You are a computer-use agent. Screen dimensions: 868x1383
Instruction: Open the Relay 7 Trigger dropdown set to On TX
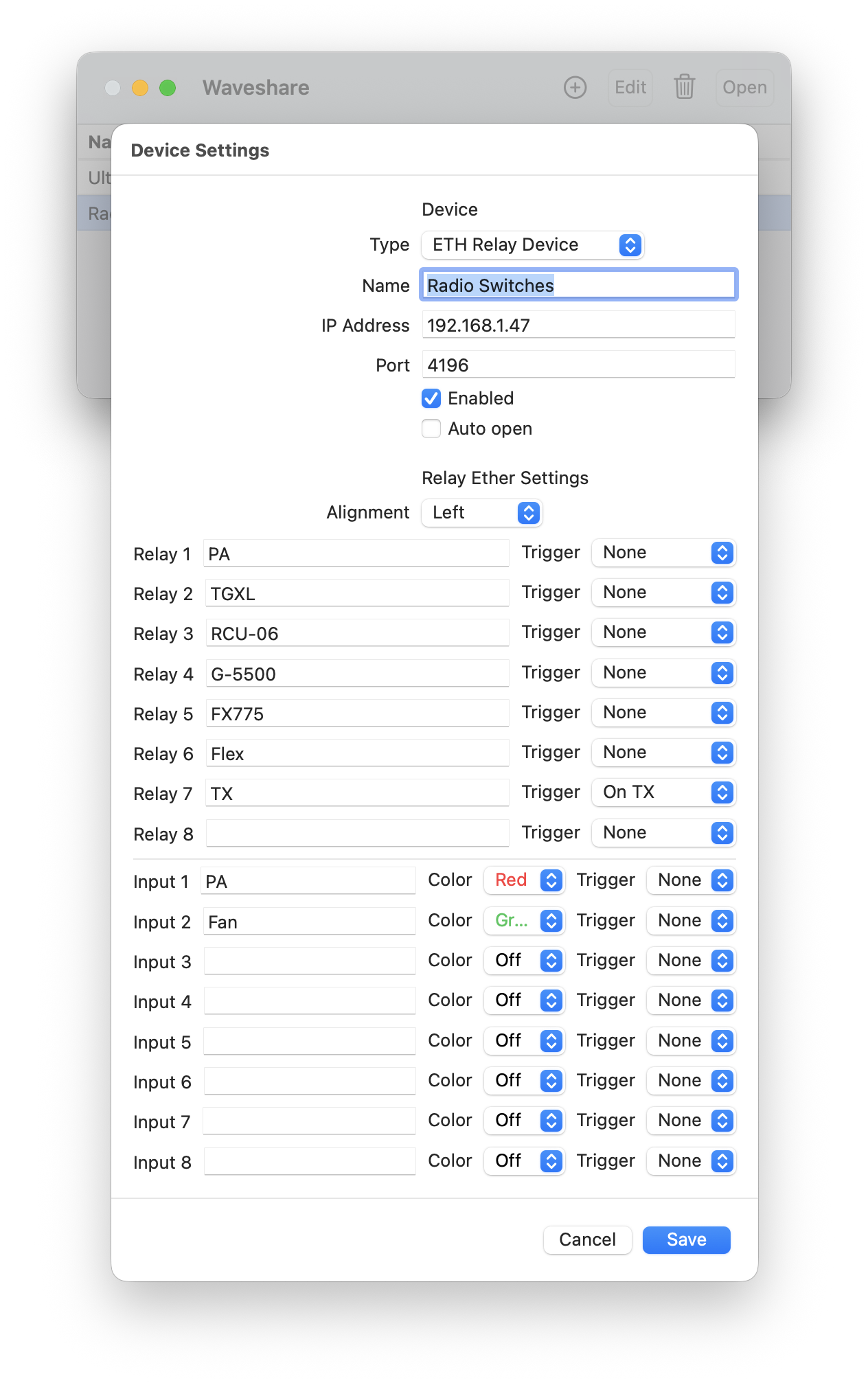click(663, 792)
